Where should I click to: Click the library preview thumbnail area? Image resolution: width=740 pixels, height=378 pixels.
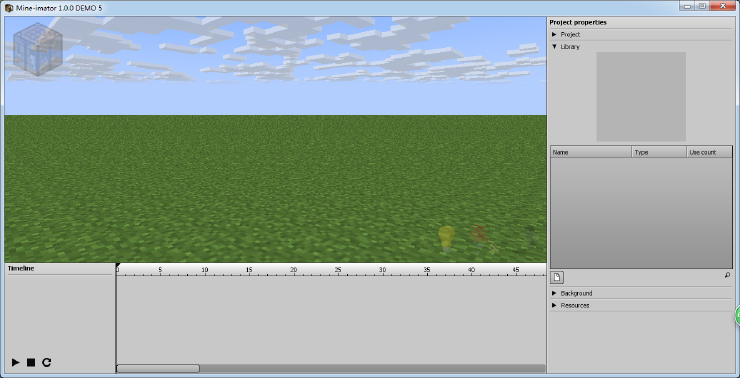point(641,97)
